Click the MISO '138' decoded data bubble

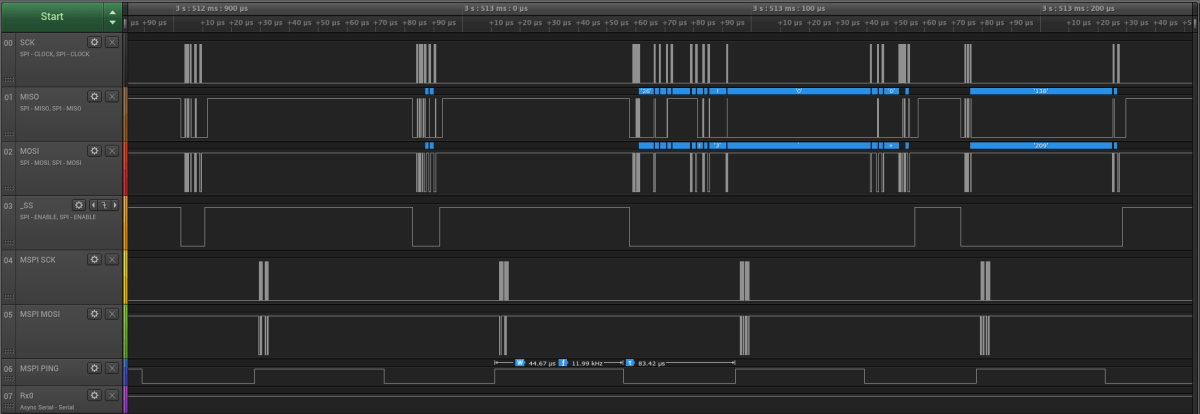click(1040, 91)
